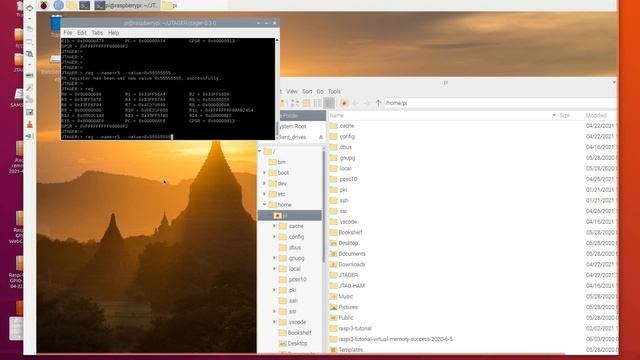
Task: Click the remote viewer screenshot tool icon
Action: 29,112
